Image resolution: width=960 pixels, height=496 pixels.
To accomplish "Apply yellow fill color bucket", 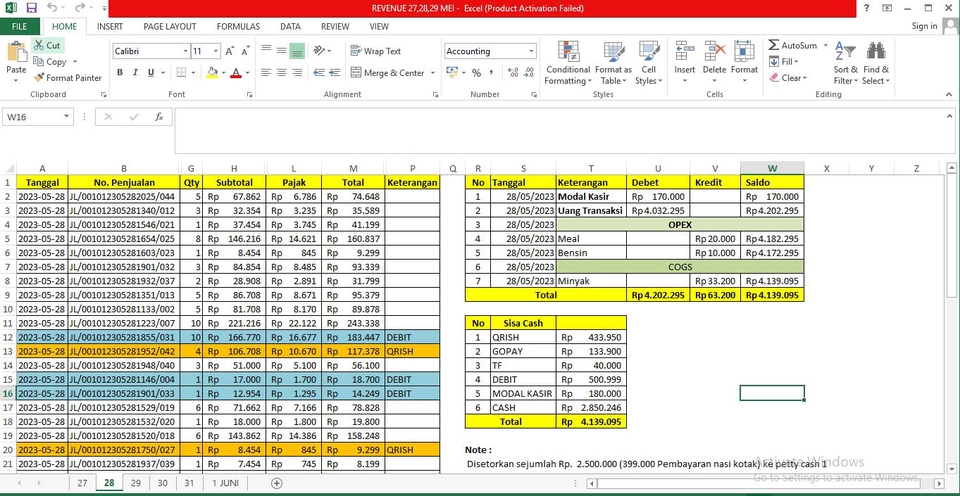I will pos(212,72).
